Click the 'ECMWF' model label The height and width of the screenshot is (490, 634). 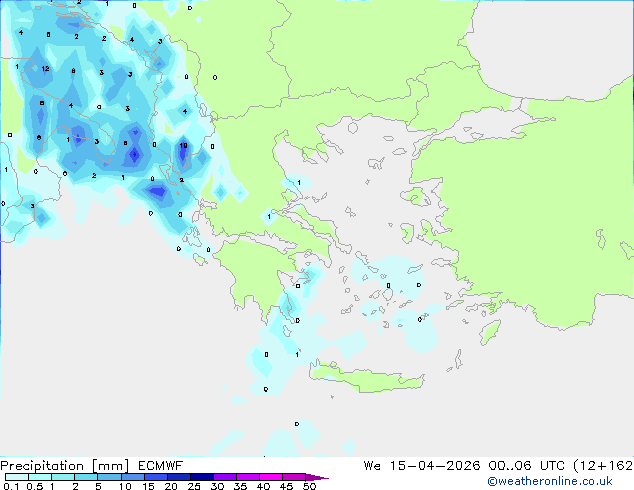(x=161, y=466)
